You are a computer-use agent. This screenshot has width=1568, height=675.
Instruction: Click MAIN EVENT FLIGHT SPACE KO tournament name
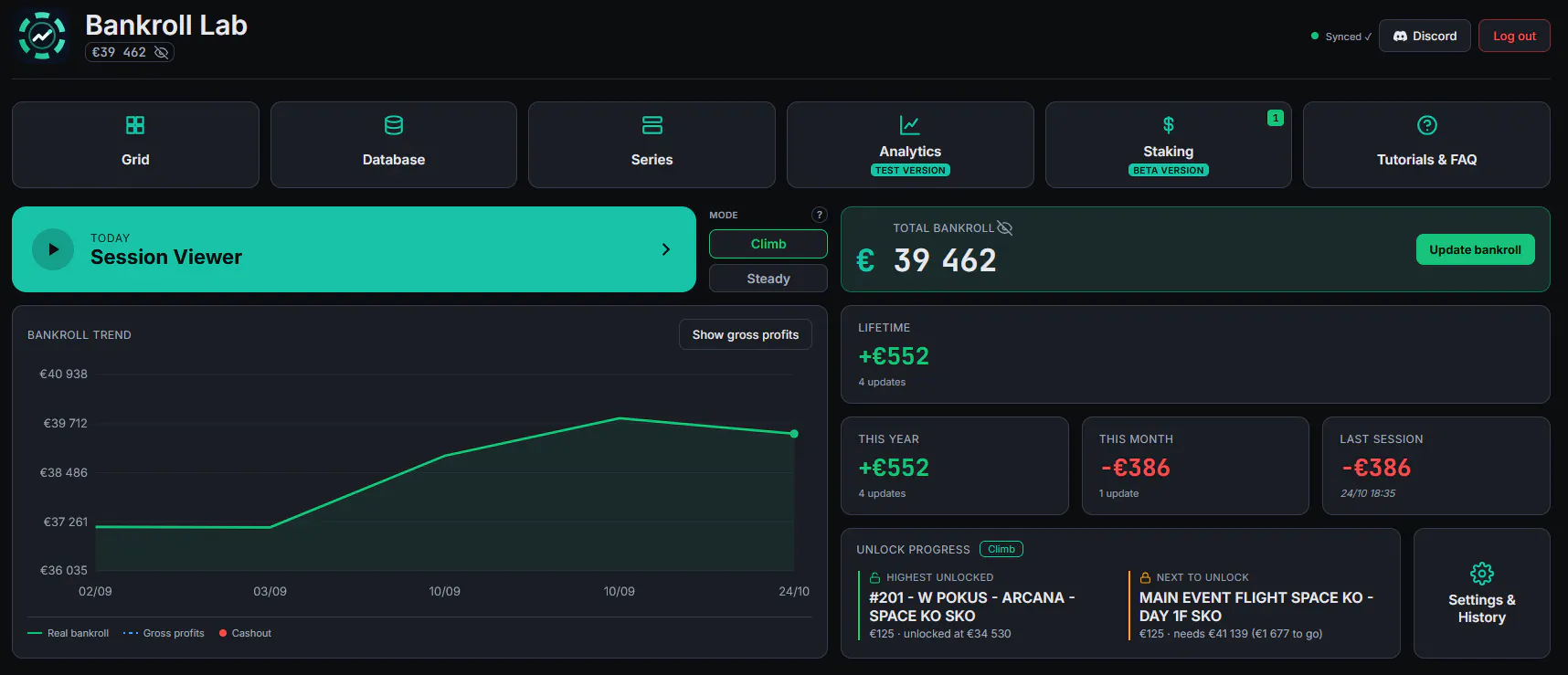pyautogui.click(x=1256, y=606)
